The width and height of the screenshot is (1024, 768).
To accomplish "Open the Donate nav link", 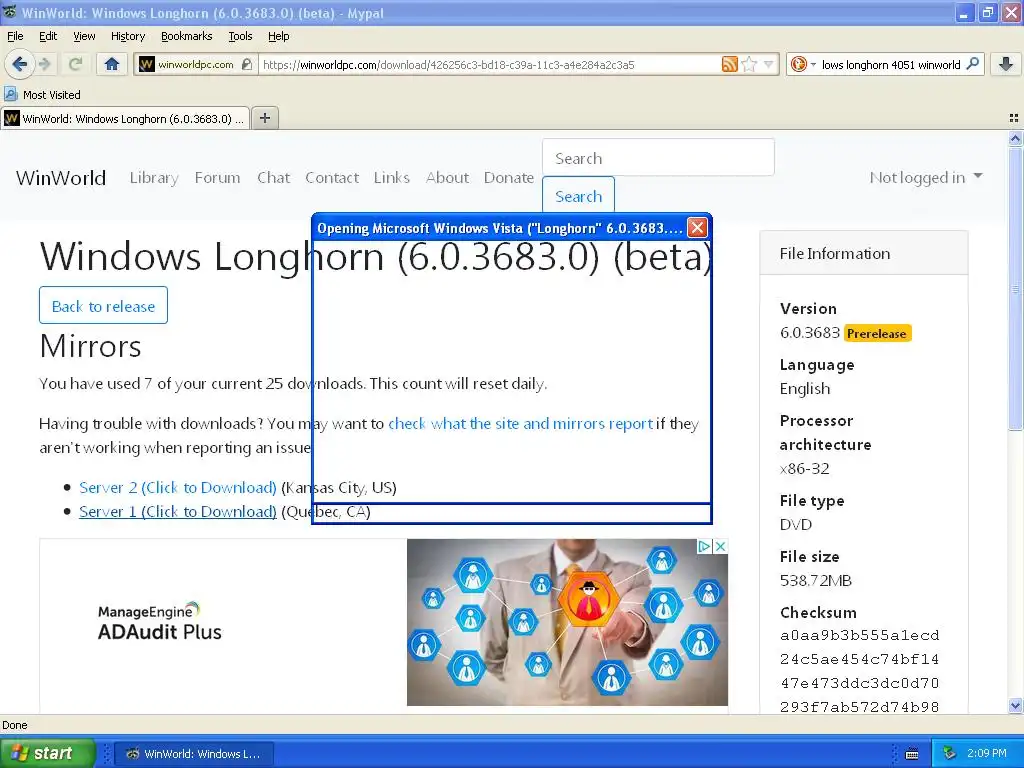I will [509, 178].
